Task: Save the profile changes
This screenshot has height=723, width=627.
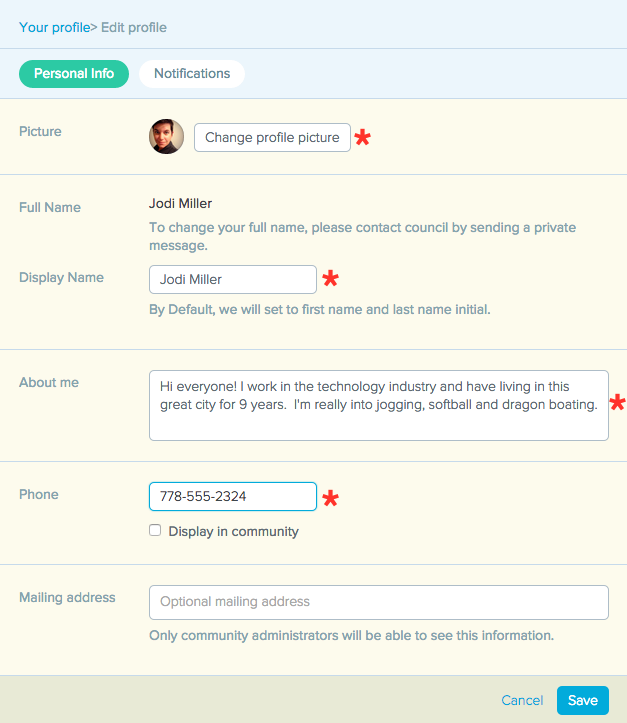Action: click(x=582, y=701)
